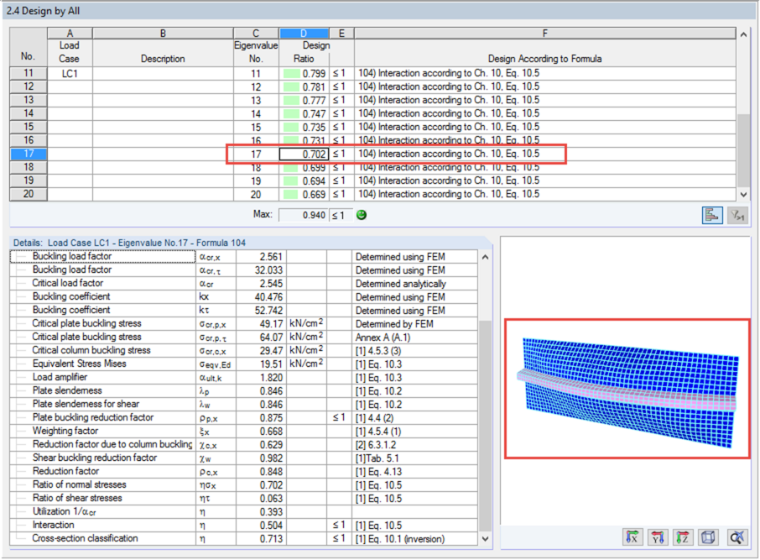
Task: Select Critical column buckling stress row
Action: click(243, 351)
